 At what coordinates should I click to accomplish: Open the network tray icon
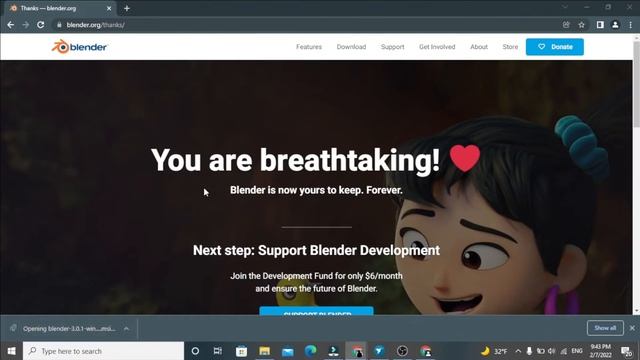[564, 351]
